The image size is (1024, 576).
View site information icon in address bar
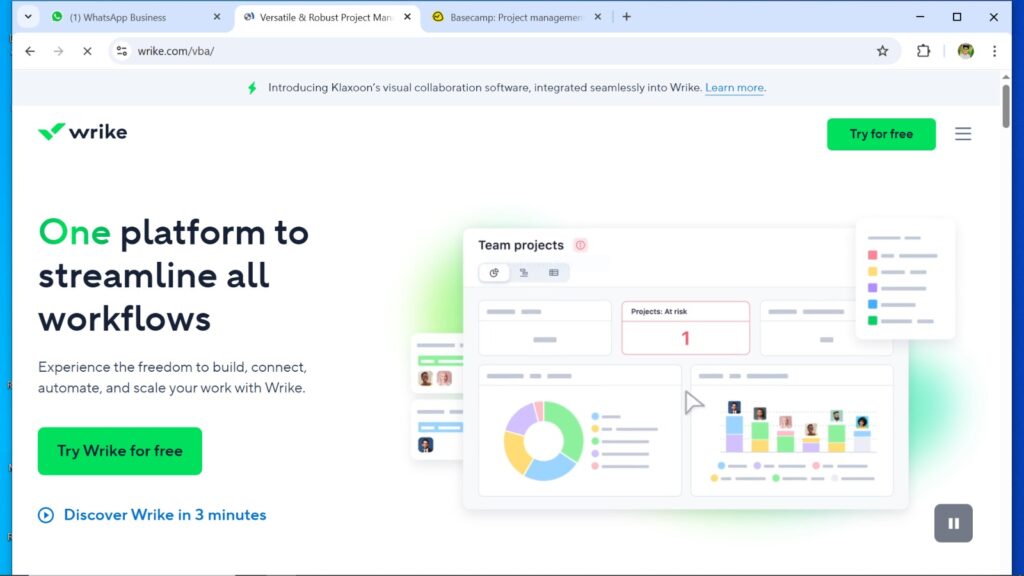point(121,51)
